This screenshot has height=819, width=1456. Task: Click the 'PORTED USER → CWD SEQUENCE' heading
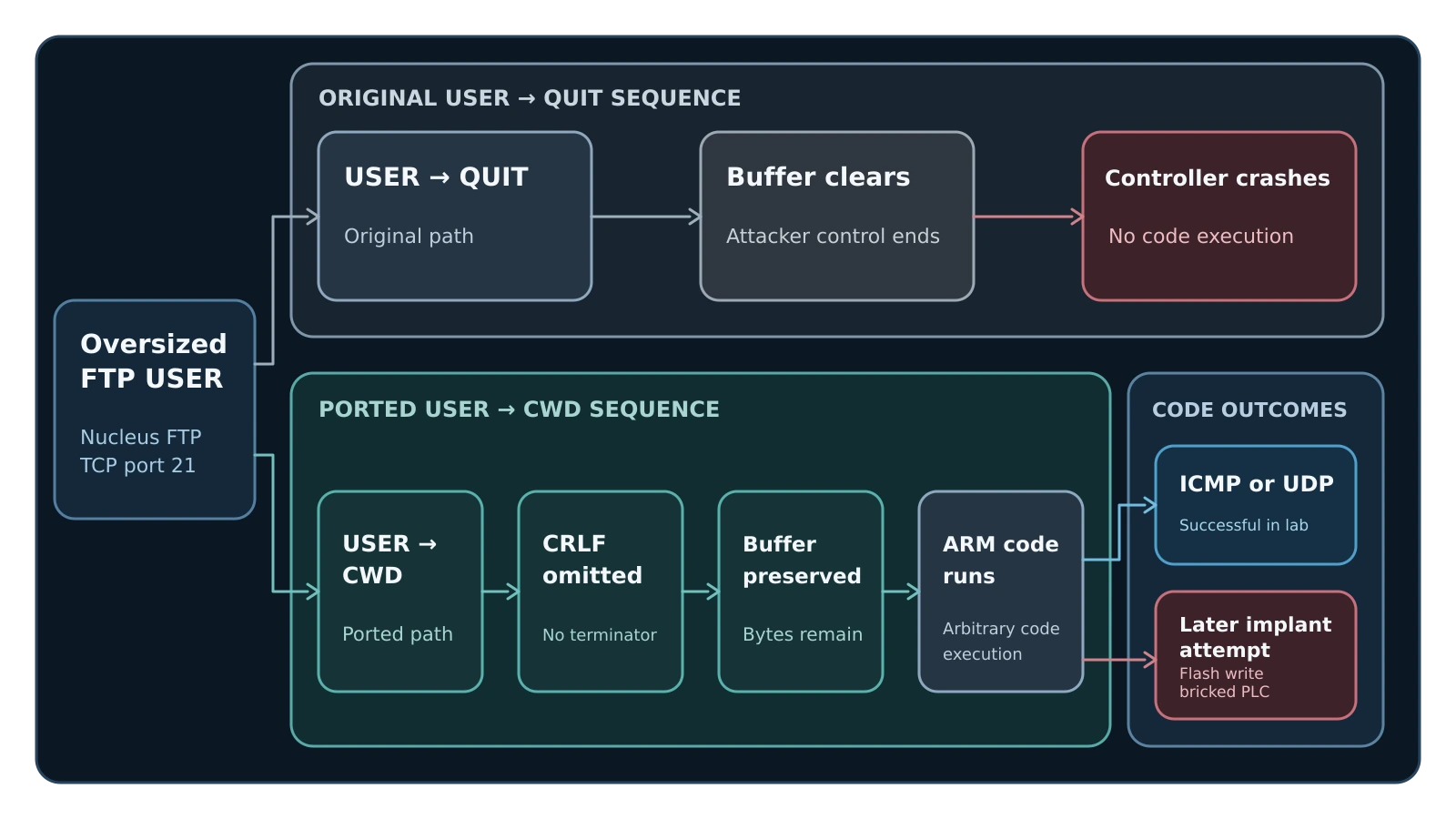(x=519, y=409)
